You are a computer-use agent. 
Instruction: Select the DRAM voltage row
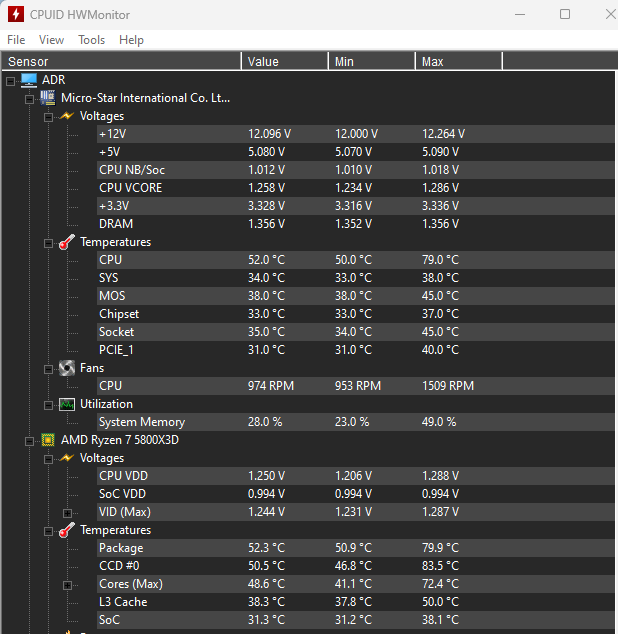356,224
